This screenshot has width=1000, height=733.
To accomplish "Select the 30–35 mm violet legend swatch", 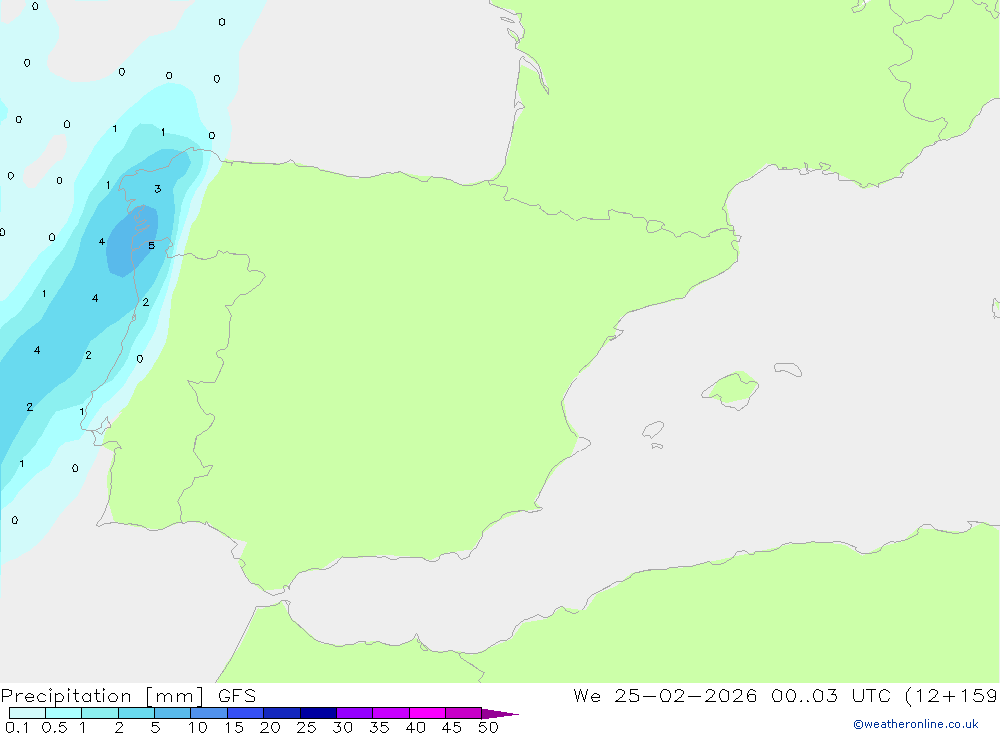I will (x=355, y=713).
